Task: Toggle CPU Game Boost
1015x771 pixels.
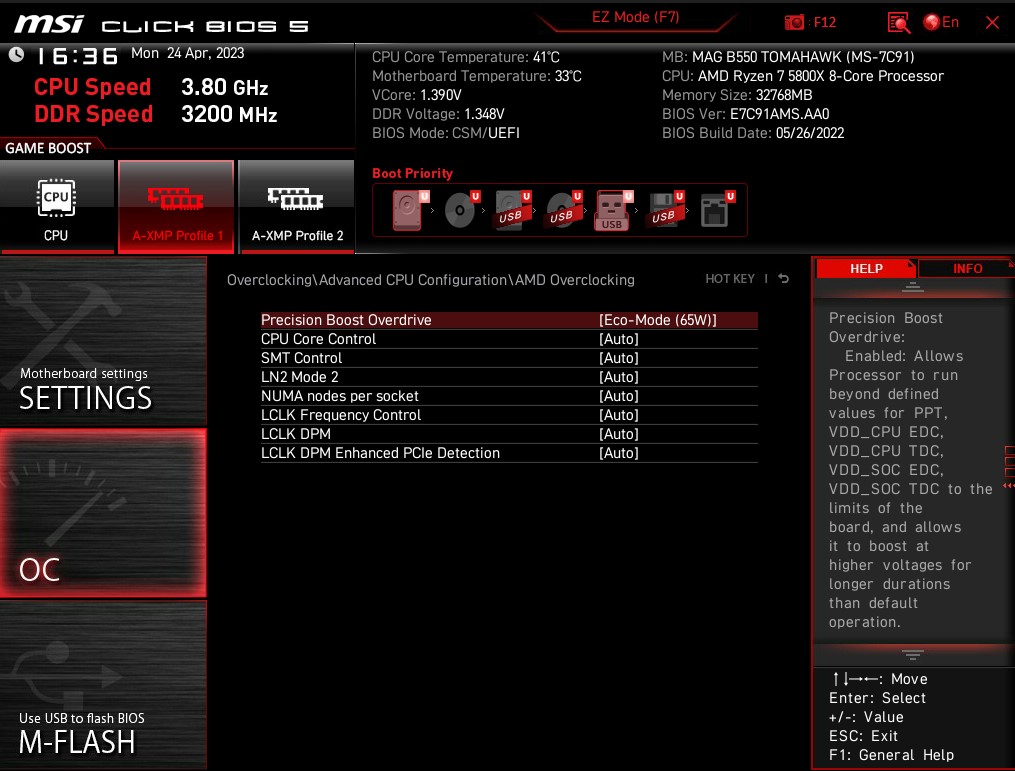Action: pyautogui.click(x=56, y=206)
